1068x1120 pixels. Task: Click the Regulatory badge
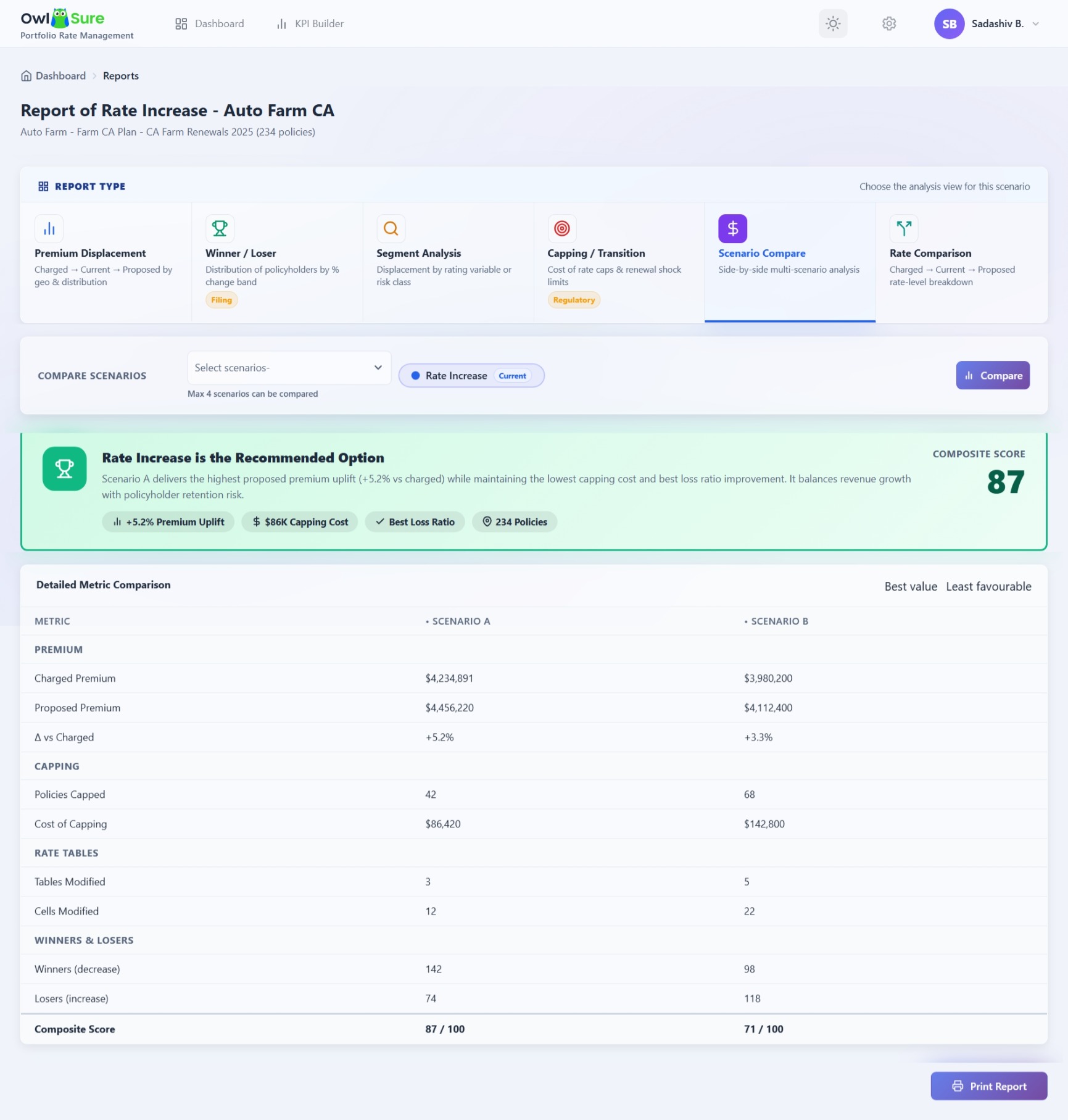[x=574, y=300]
